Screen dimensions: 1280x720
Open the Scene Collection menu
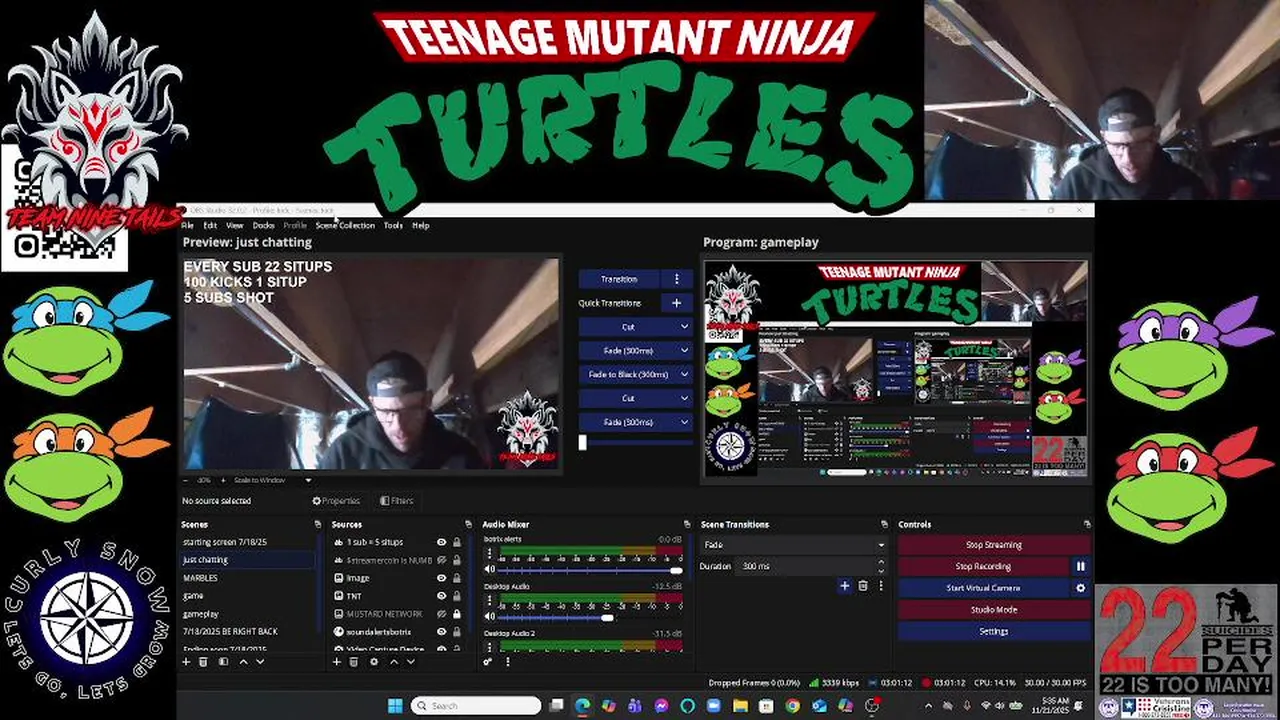(x=345, y=226)
